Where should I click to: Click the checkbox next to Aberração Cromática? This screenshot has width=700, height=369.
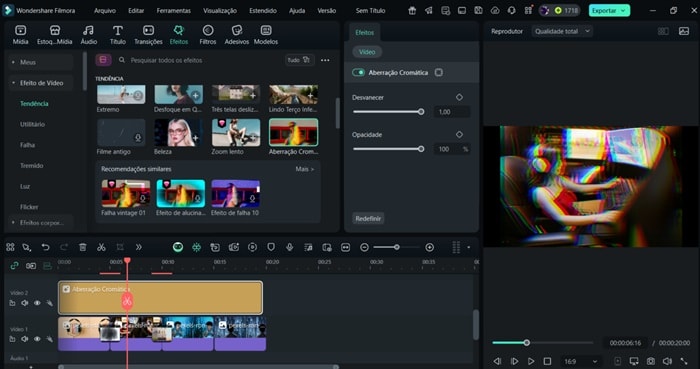pos(439,72)
